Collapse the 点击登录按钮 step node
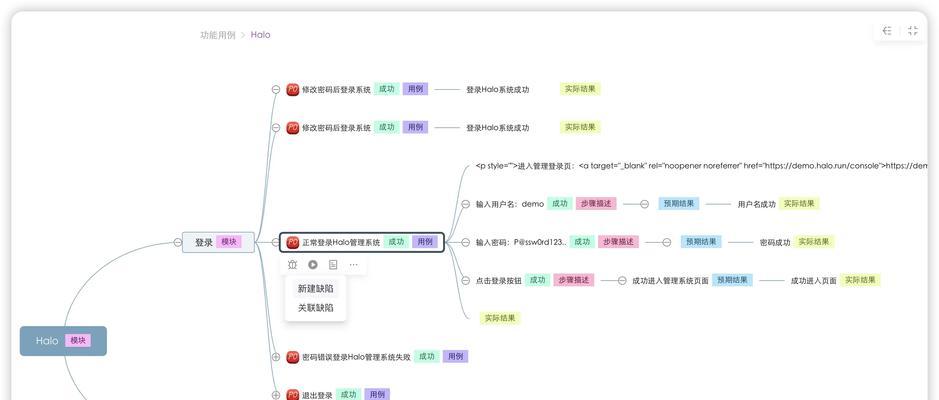Screen dimensions: 939x400 465,280
